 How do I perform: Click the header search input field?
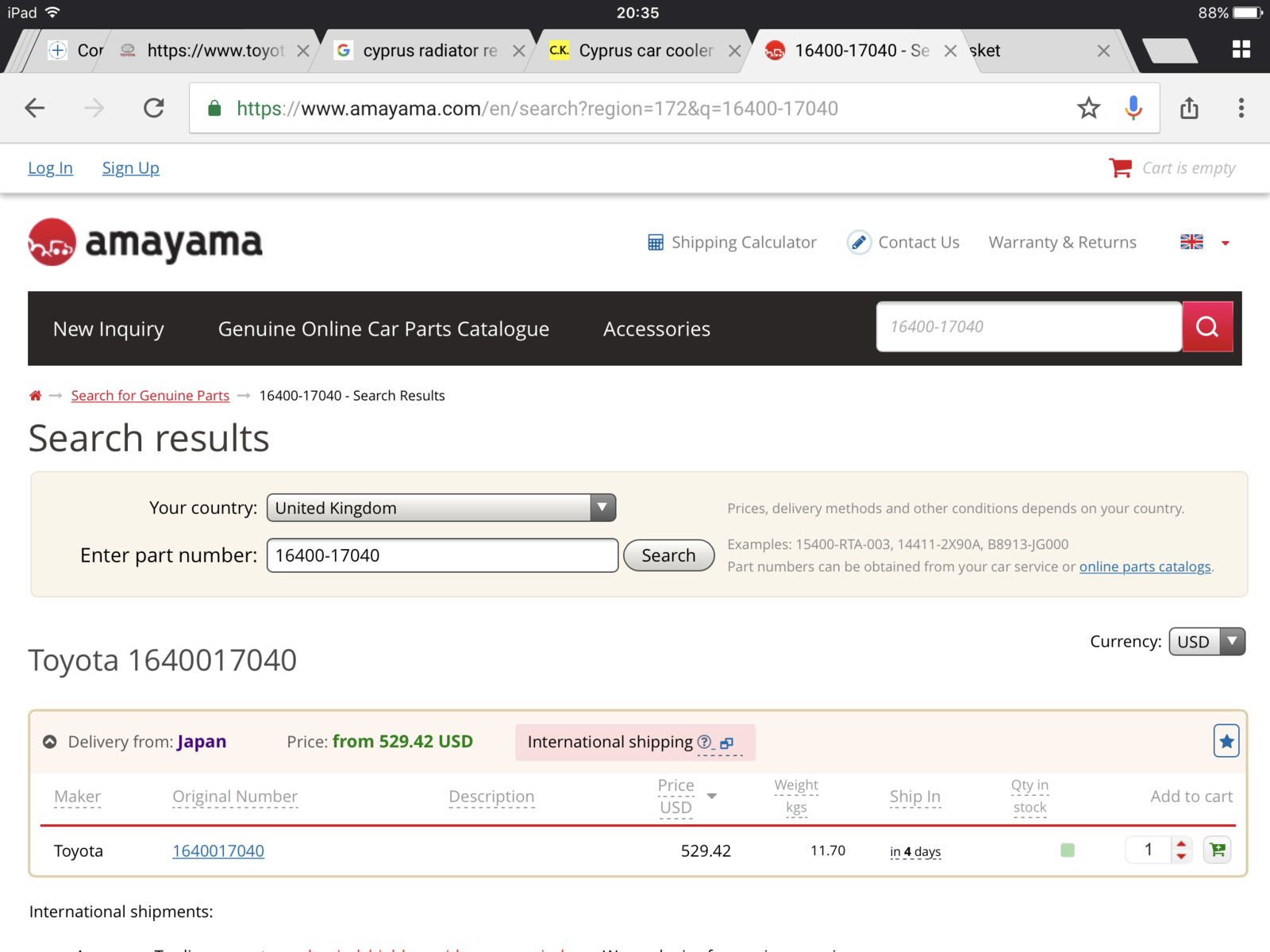[x=1029, y=326]
